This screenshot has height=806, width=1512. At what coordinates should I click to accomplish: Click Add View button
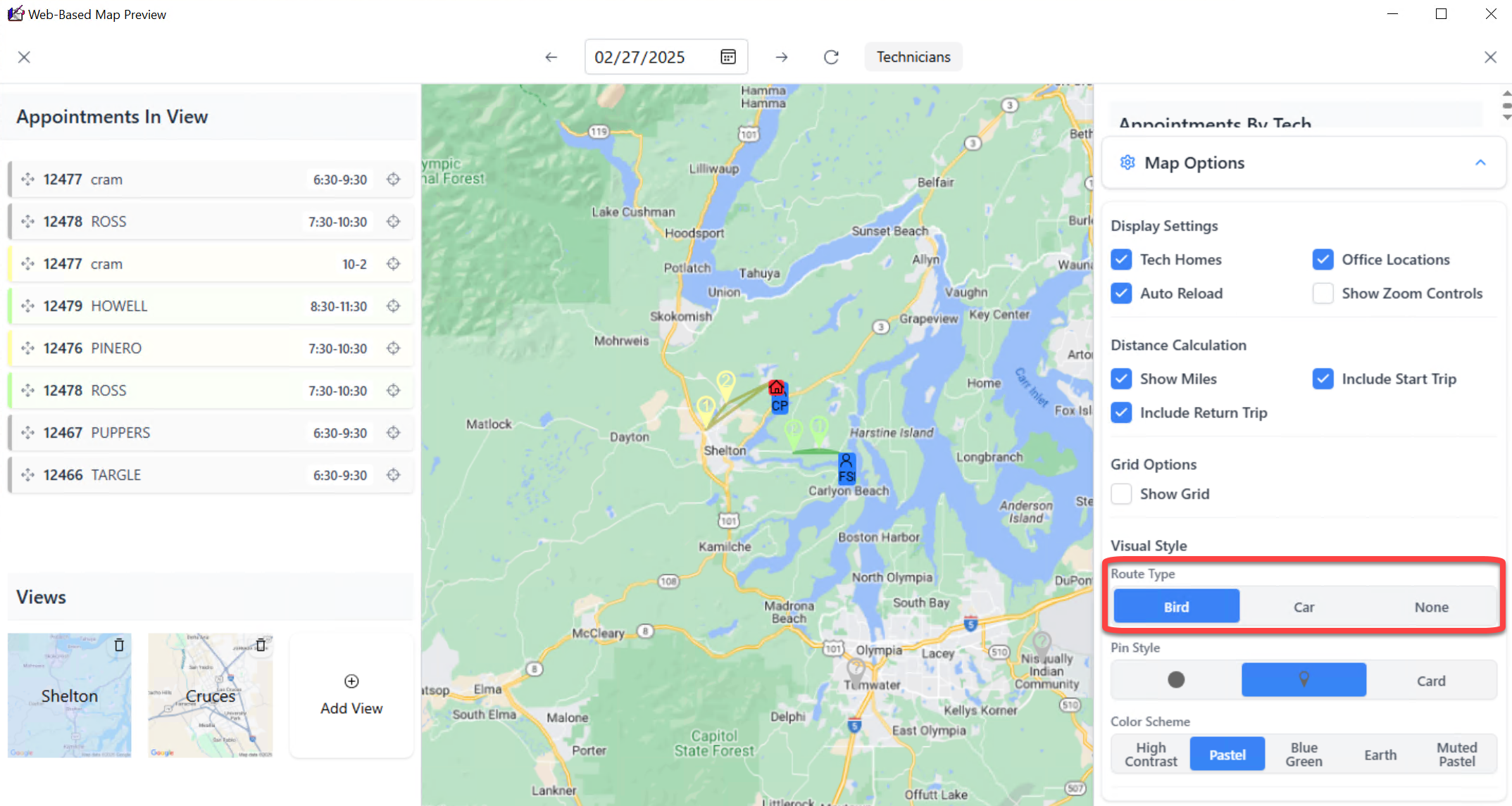[x=351, y=695]
